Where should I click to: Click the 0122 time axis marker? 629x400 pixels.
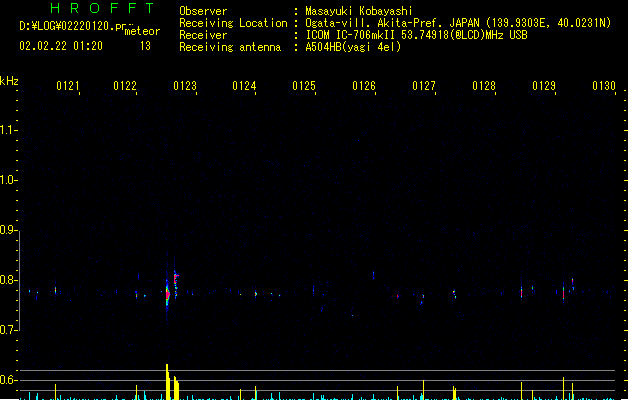(x=125, y=86)
